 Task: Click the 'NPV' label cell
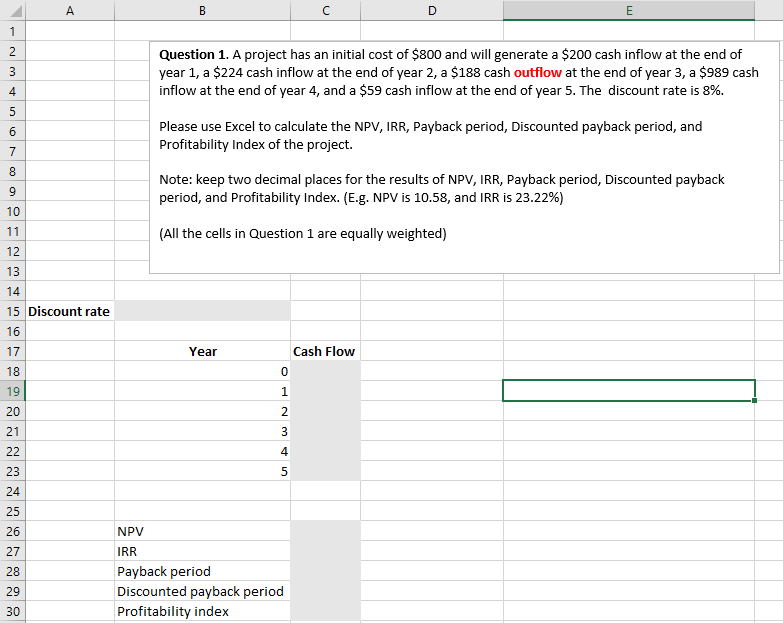(202, 531)
